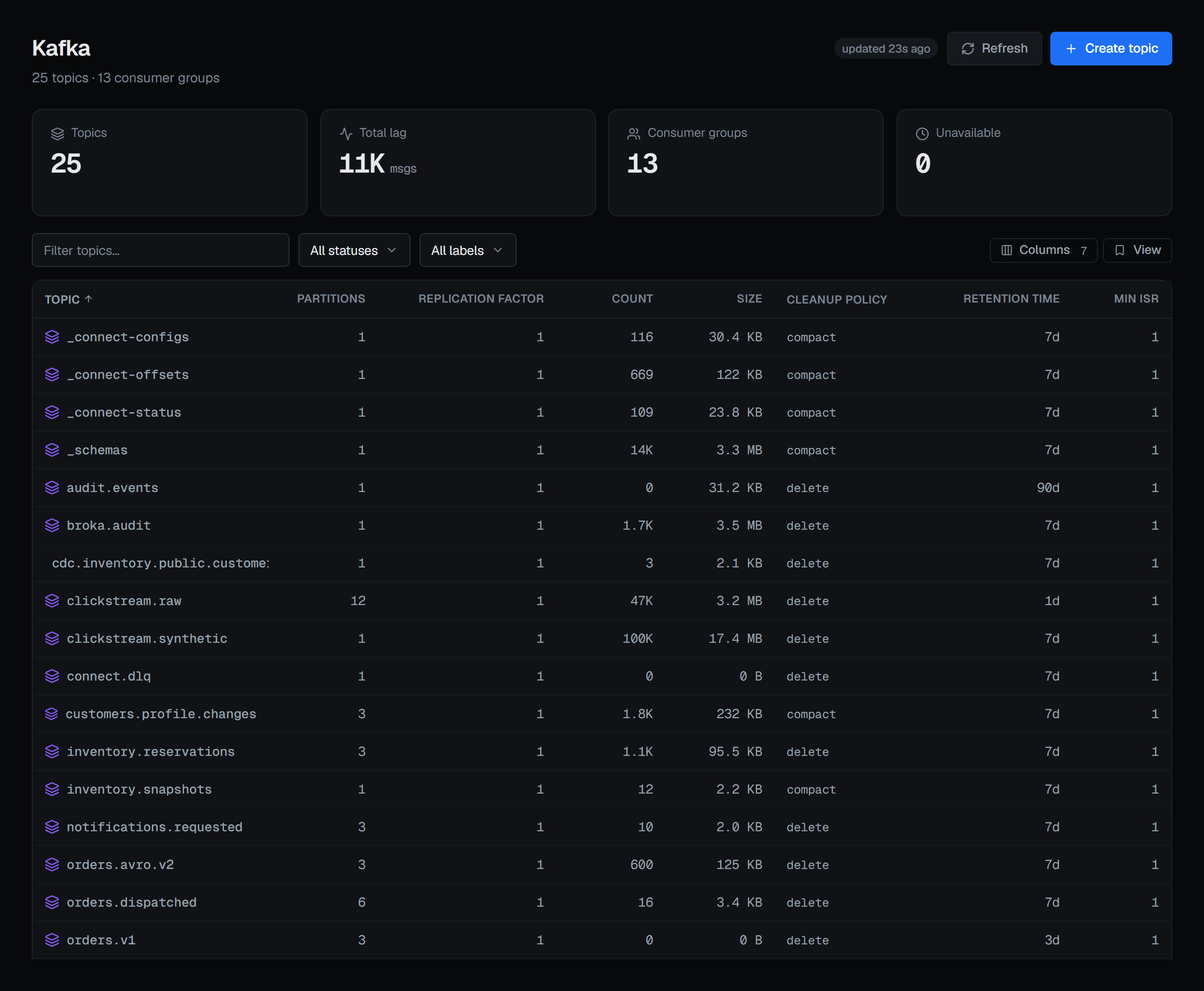This screenshot has height=991, width=1204.
Task: Sort by the RETENTION TIME column header
Action: click(1011, 299)
